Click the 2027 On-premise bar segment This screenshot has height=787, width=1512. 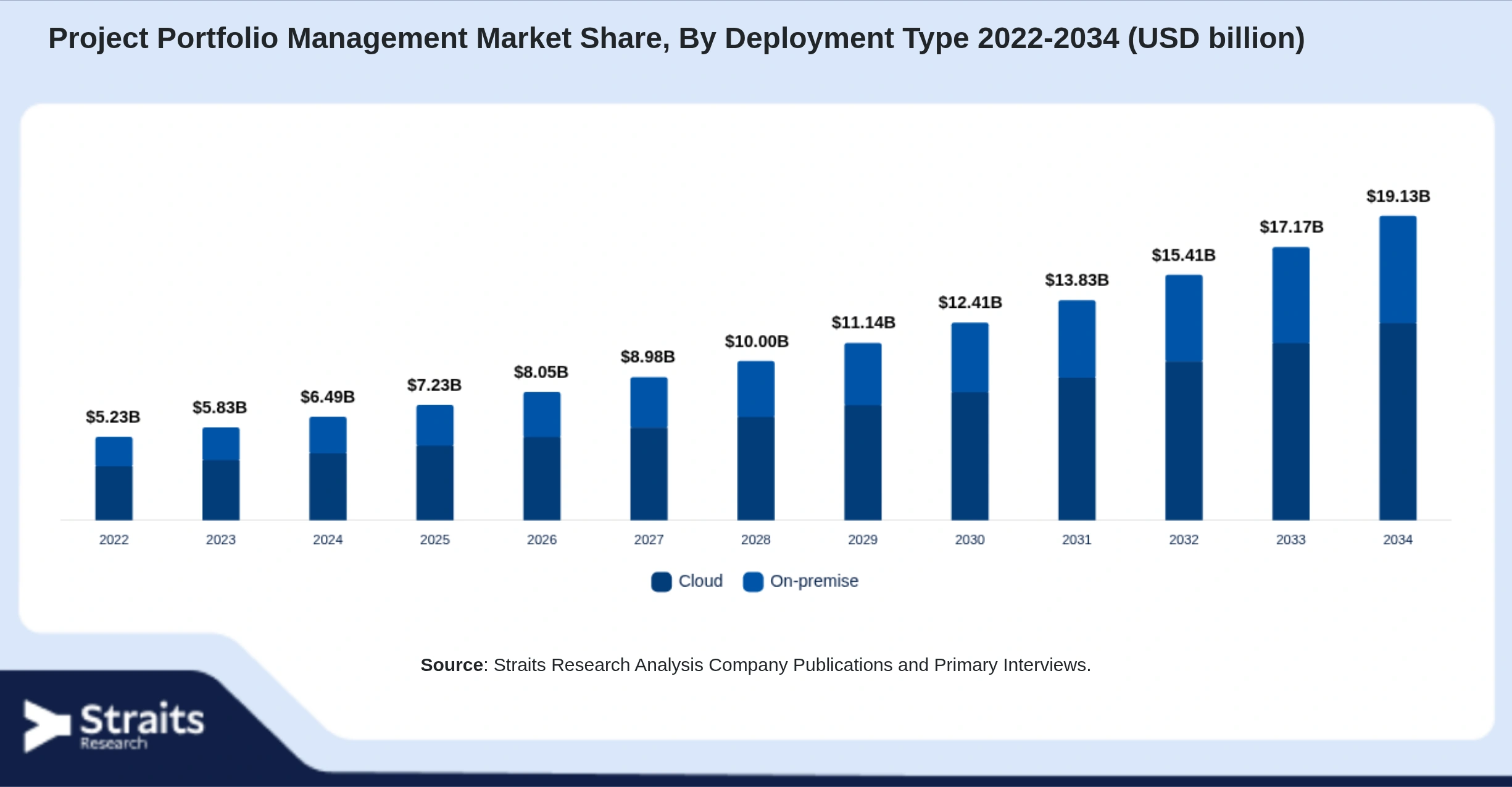point(649,403)
